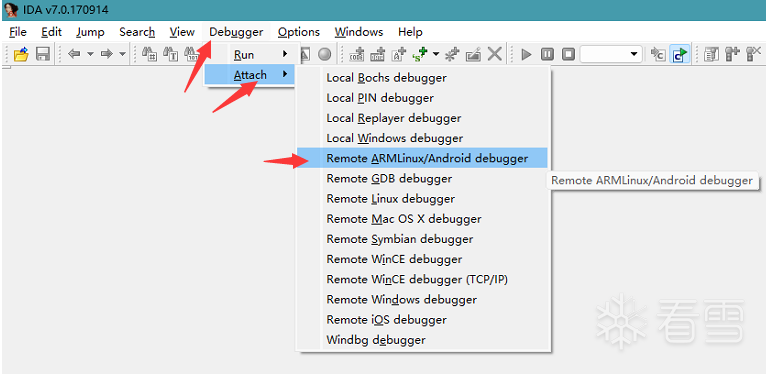Image resolution: width=766 pixels, height=374 pixels.
Task: Click the Jump forward arrow icon
Action: (106, 54)
